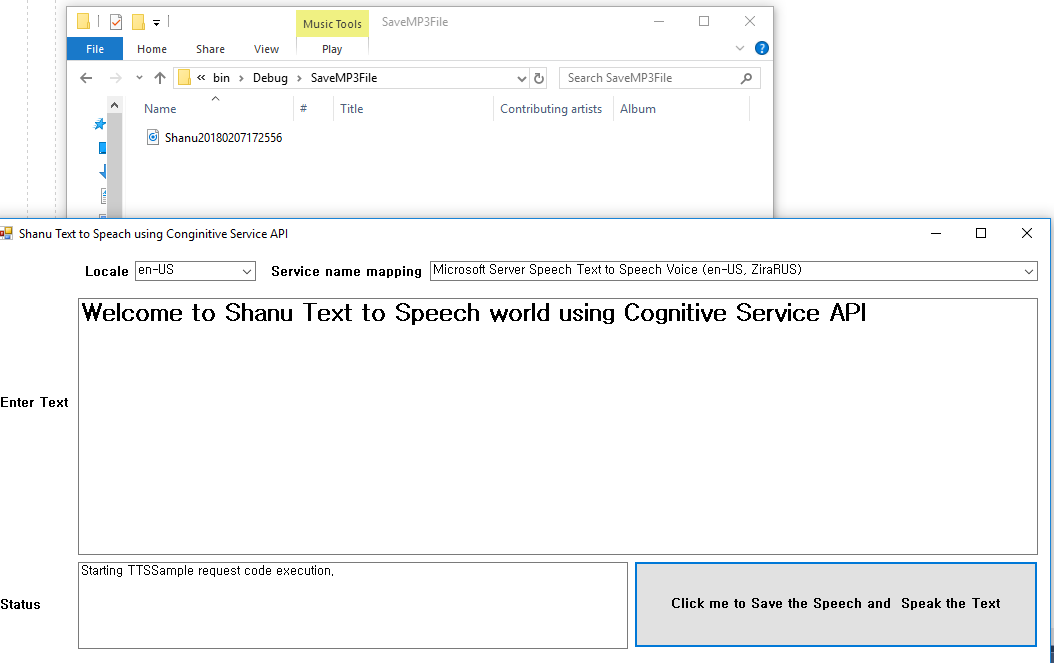Switch to the Home ribbon tab
This screenshot has width=1054, height=663.
point(152,49)
